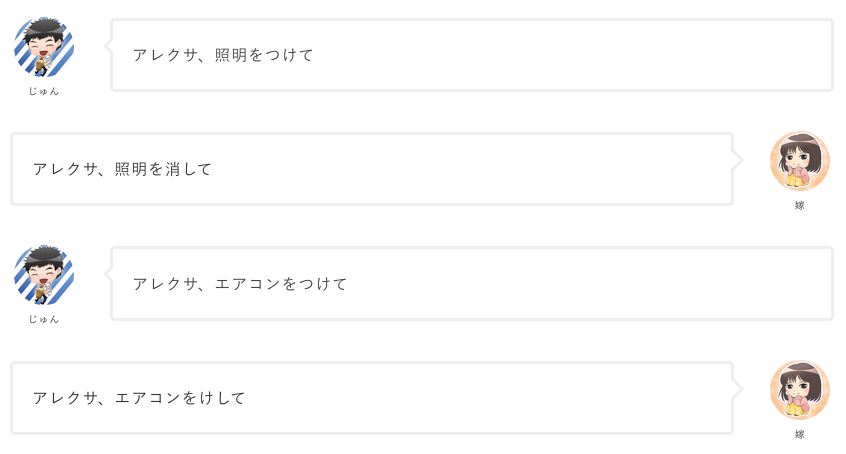The image size is (846, 454).
Task: Click the text 「アレクサ、エアコンをつけて」
Action: click(240, 284)
